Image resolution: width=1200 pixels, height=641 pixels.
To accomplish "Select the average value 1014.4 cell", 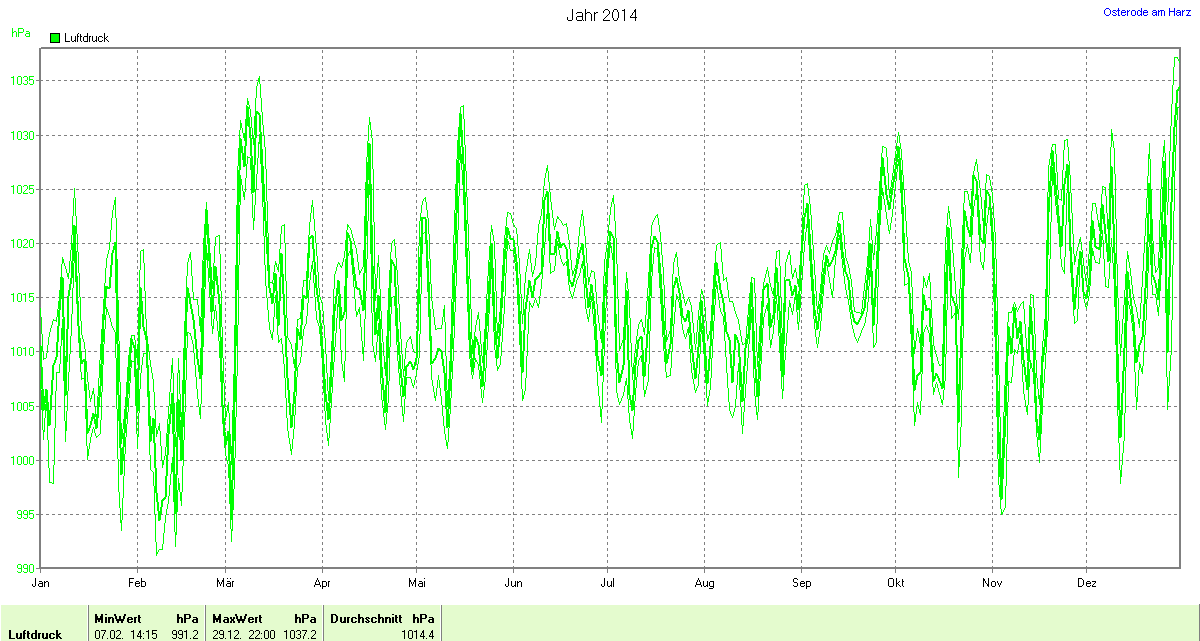I will (417, 634).
